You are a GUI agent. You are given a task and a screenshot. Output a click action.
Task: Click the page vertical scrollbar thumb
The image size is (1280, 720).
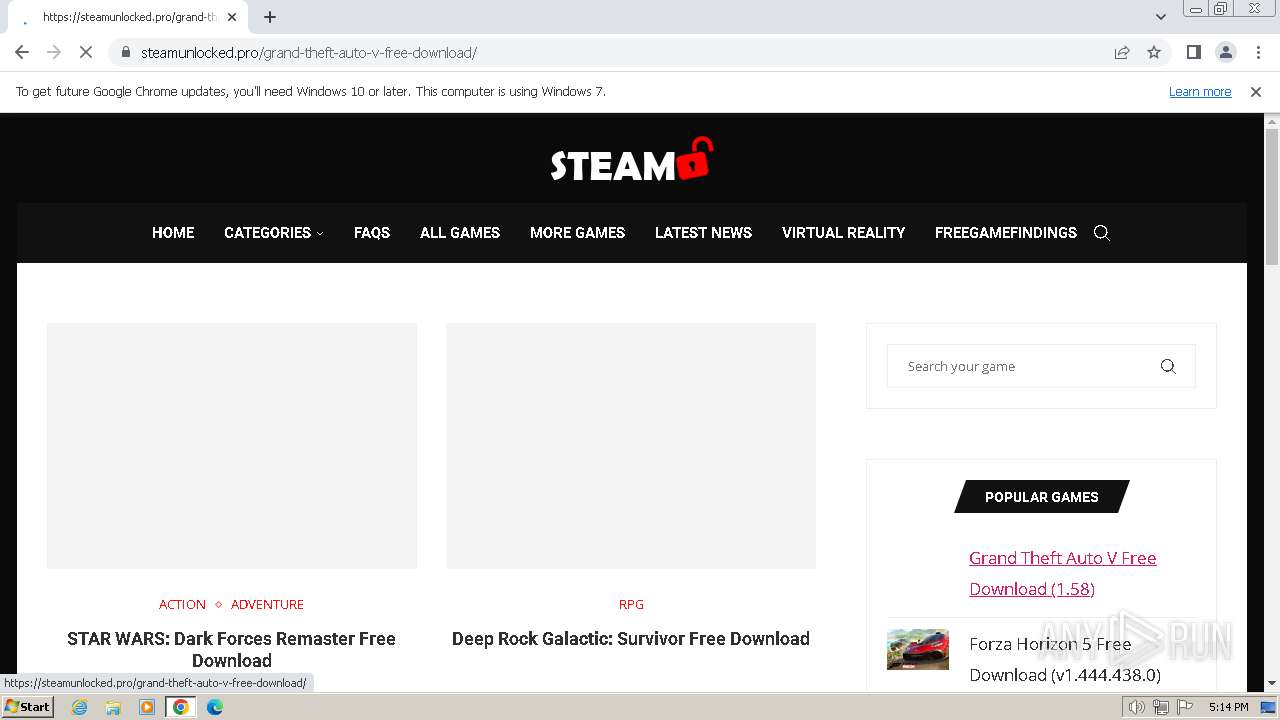click(1272, 197)
